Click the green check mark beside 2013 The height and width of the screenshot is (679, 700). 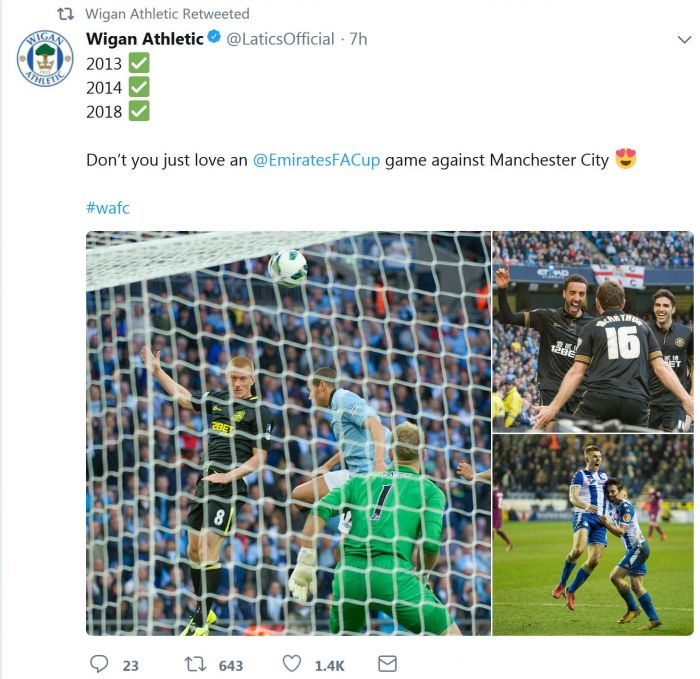point(139,63)
